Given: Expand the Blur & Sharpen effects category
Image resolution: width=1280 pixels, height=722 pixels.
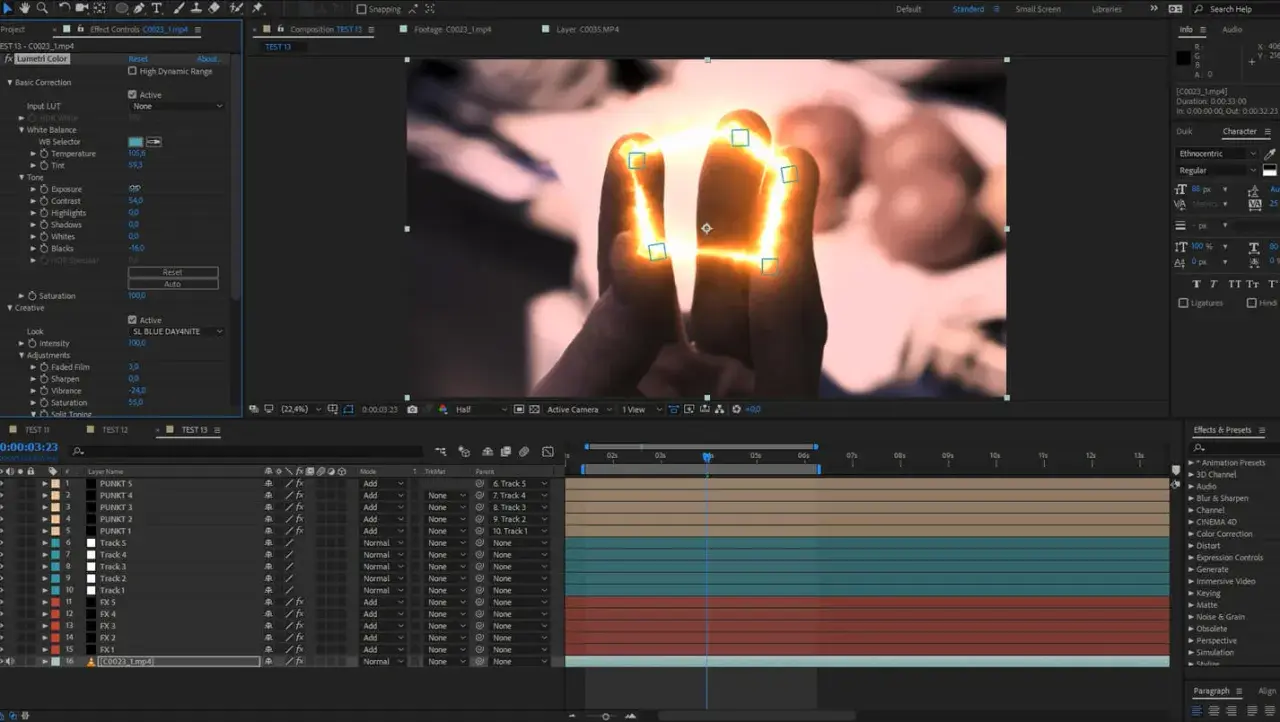Looking at the screenshot, I should (1191, 498).
